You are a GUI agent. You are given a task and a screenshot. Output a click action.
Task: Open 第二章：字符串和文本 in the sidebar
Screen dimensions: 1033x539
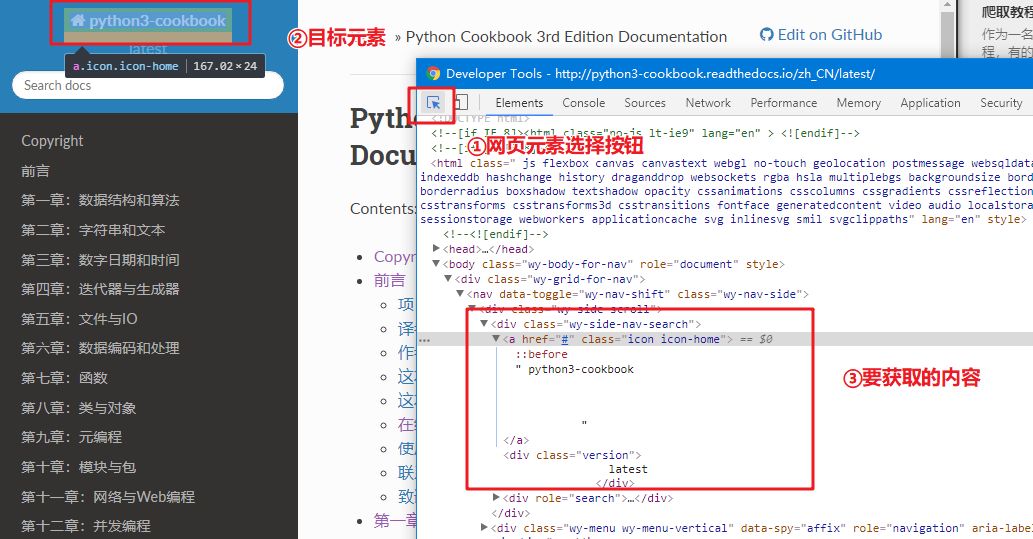point(93,230)
